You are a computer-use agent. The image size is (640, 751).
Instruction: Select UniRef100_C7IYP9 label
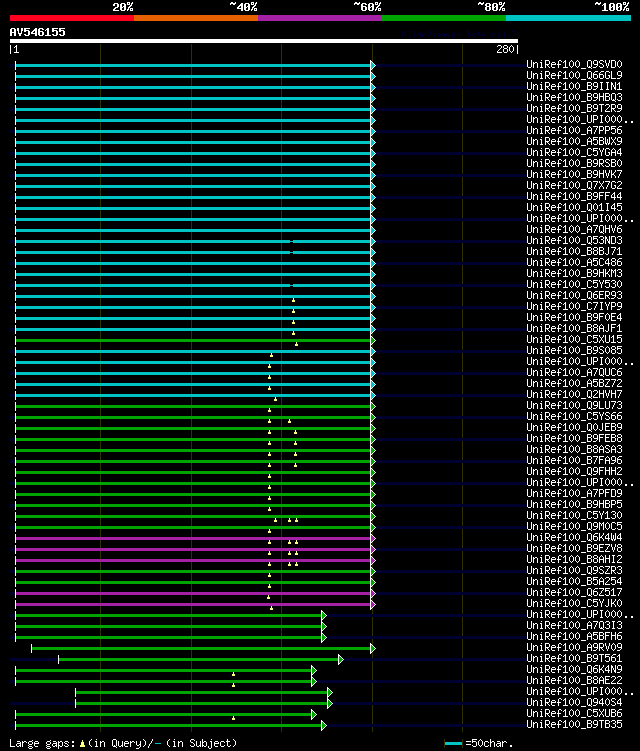point(574,307)
